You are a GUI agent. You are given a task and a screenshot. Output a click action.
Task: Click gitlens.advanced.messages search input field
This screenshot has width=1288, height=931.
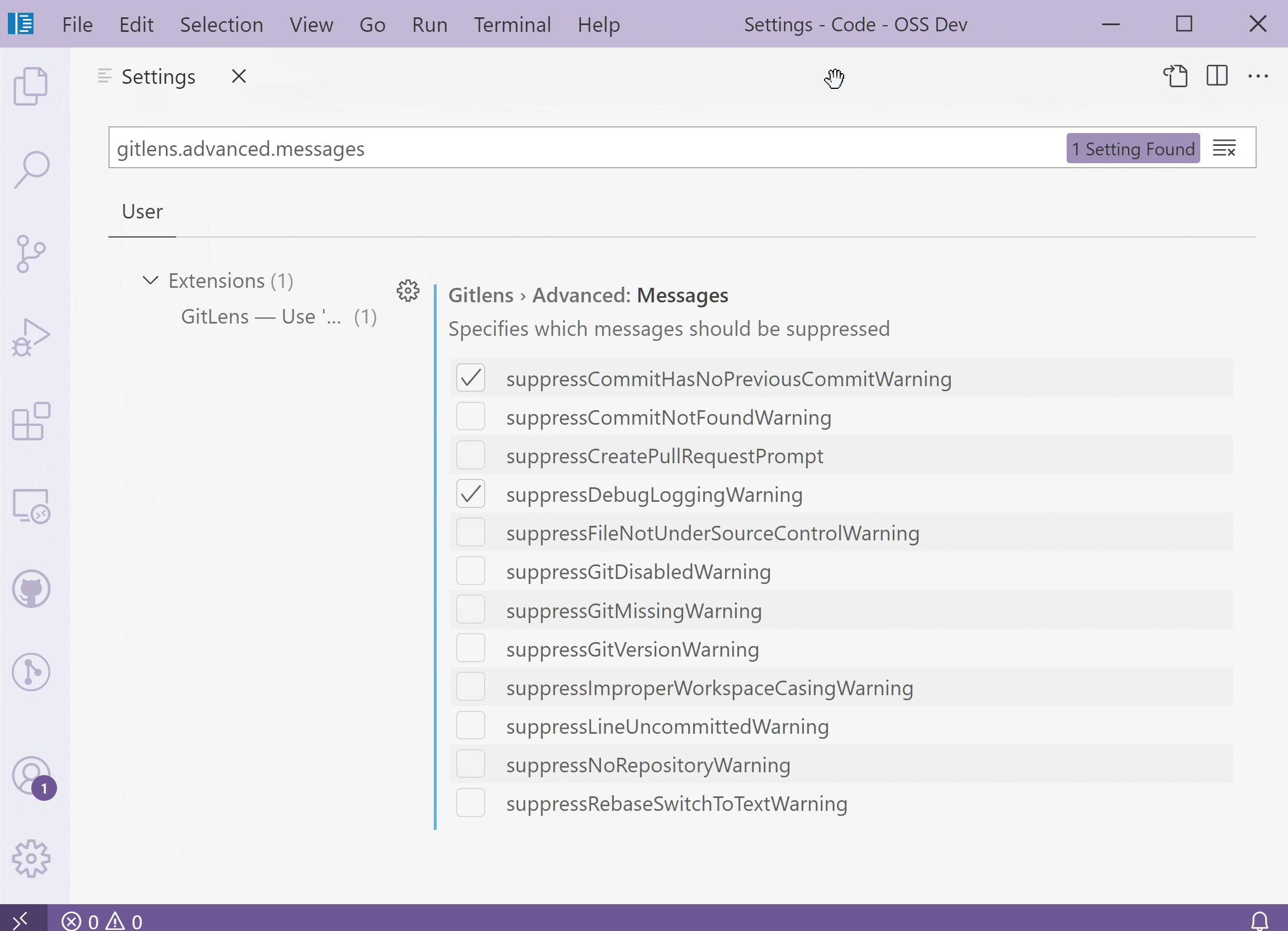583,149
